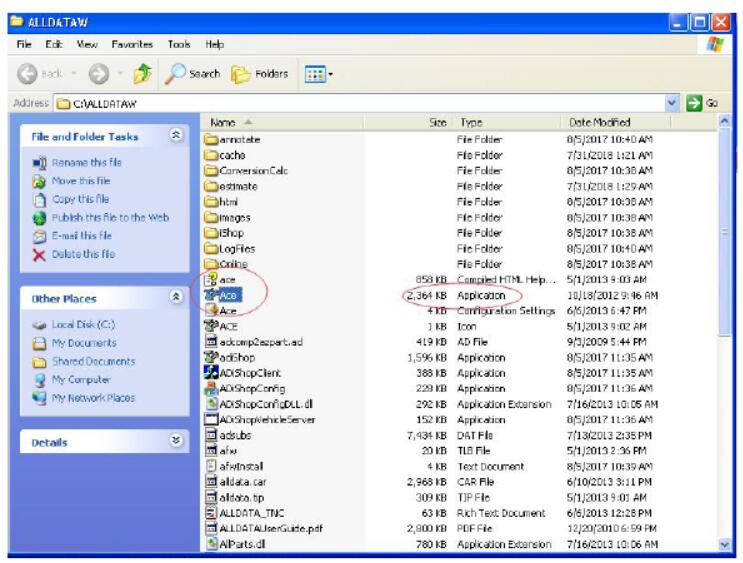
Task: Select the ADiShopClient application icon
Action: point(211,373)
